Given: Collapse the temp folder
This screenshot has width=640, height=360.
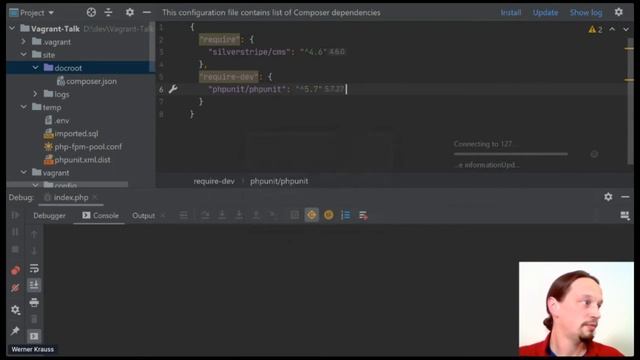Looking at the screenshot, I should pyautogui.click(x=23, y=107).
